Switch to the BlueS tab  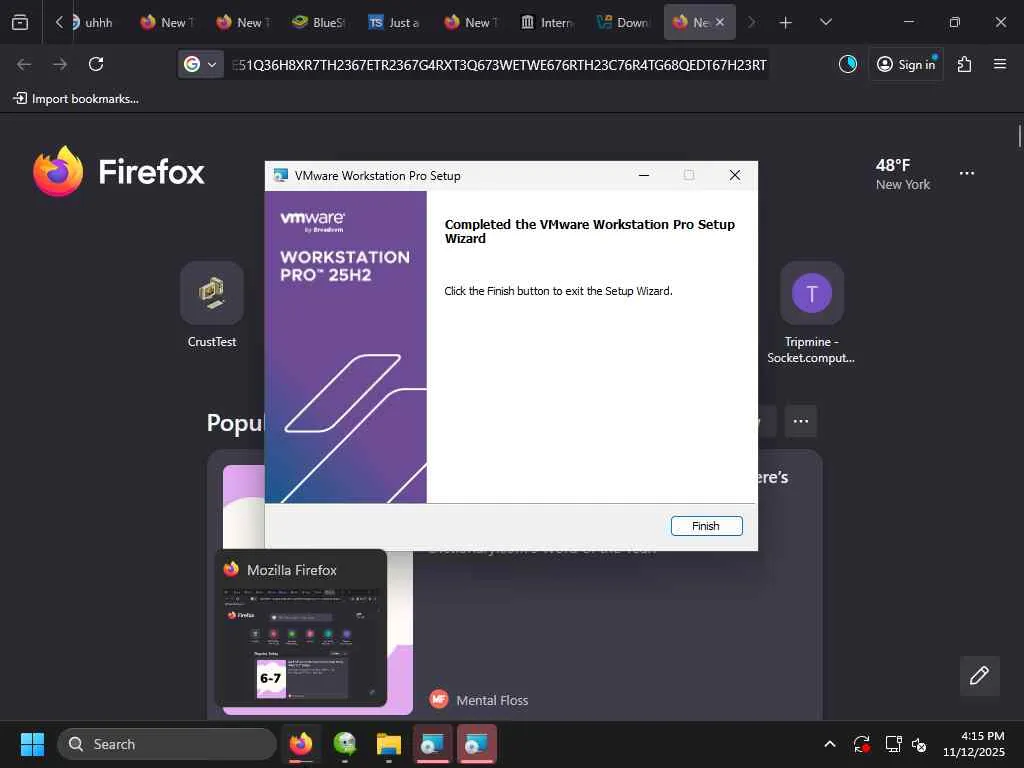coord(319,22)
